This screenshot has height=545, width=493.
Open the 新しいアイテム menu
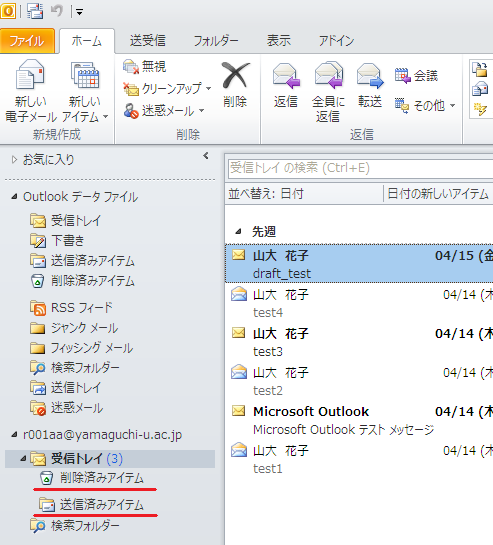85,91
